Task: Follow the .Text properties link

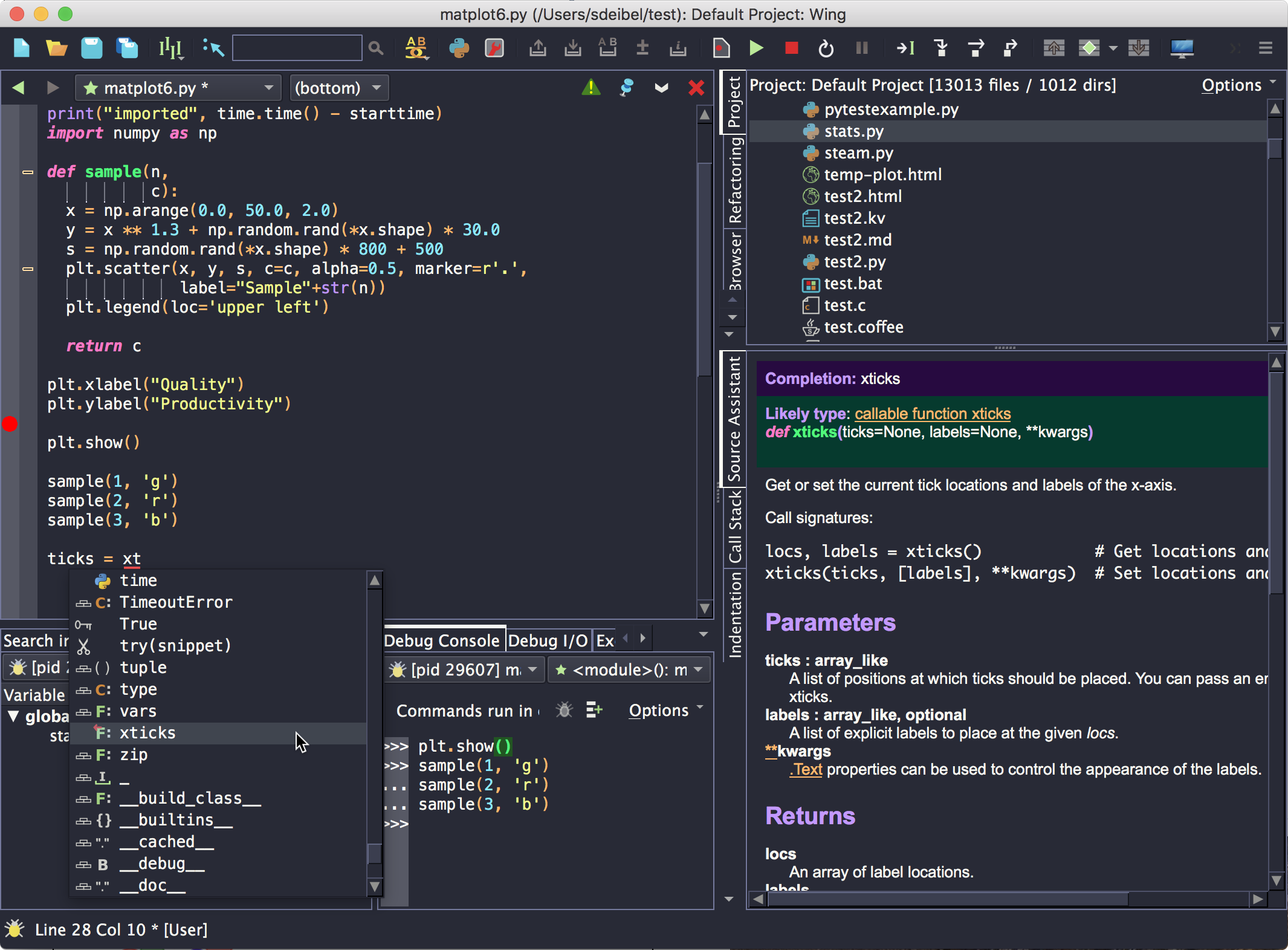Action: [806, 769]
